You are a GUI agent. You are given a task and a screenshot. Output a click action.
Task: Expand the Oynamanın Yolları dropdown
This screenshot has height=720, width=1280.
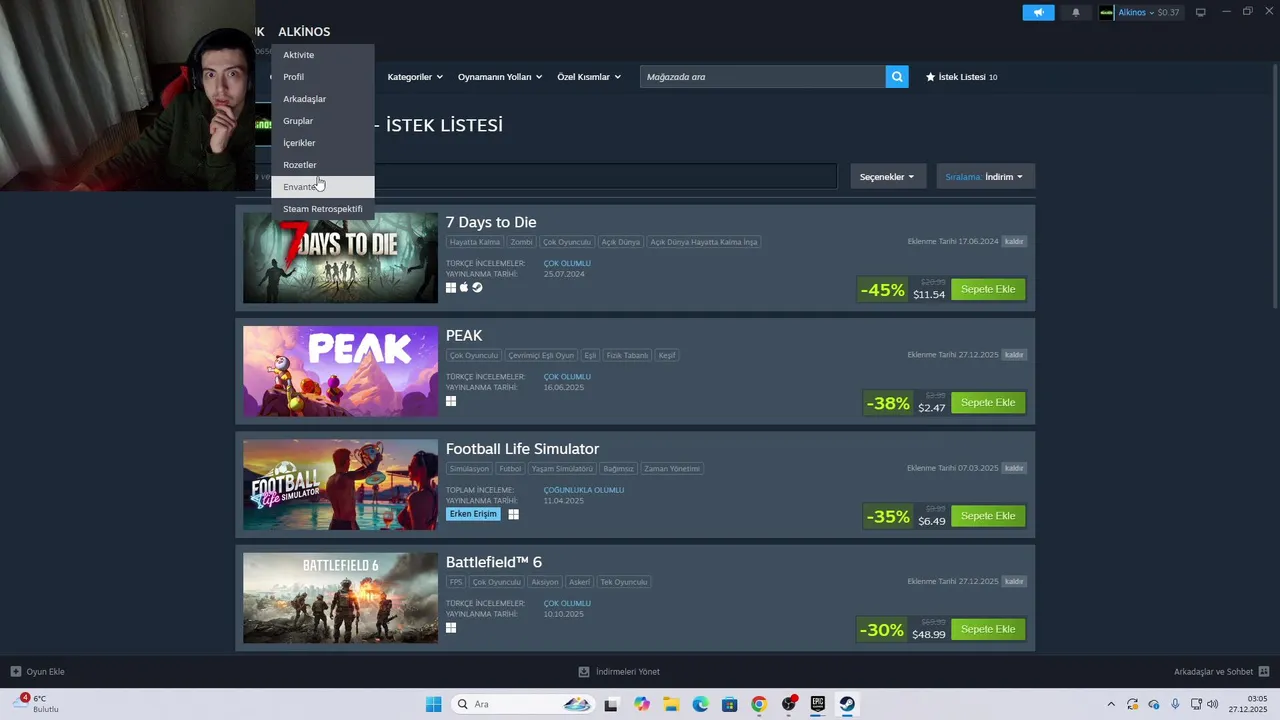click(500, 77)
